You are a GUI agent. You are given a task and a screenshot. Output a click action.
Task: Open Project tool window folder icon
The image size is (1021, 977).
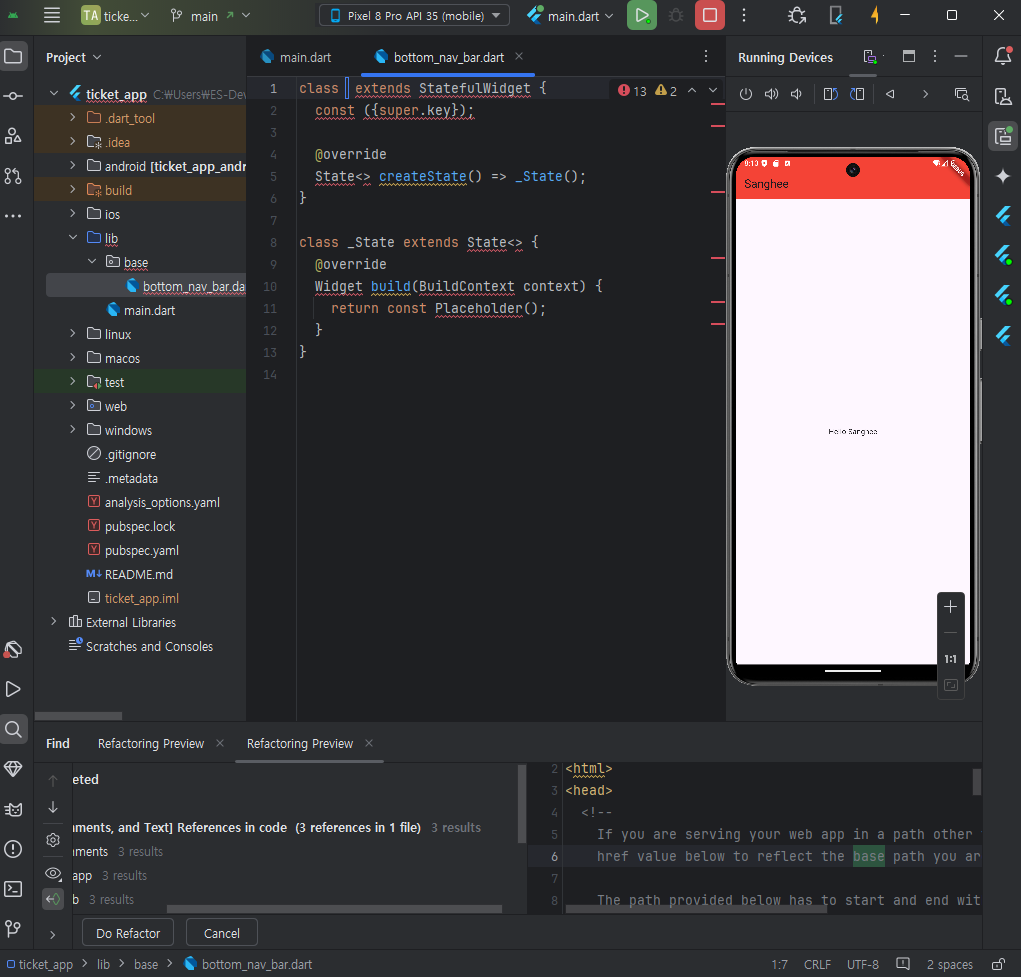coord(13,57)
